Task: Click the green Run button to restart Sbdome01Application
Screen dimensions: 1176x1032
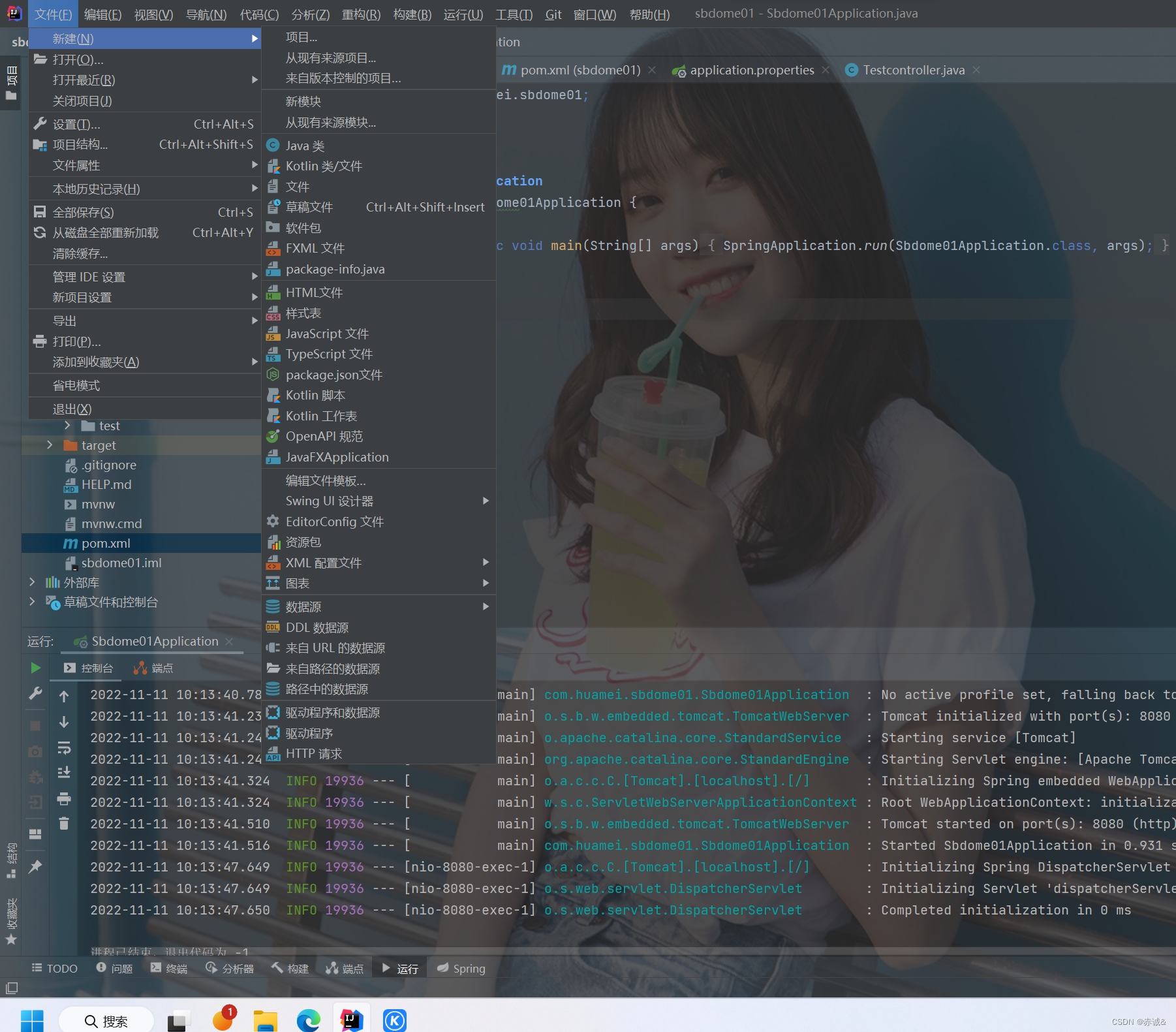Action: [35, 668]
